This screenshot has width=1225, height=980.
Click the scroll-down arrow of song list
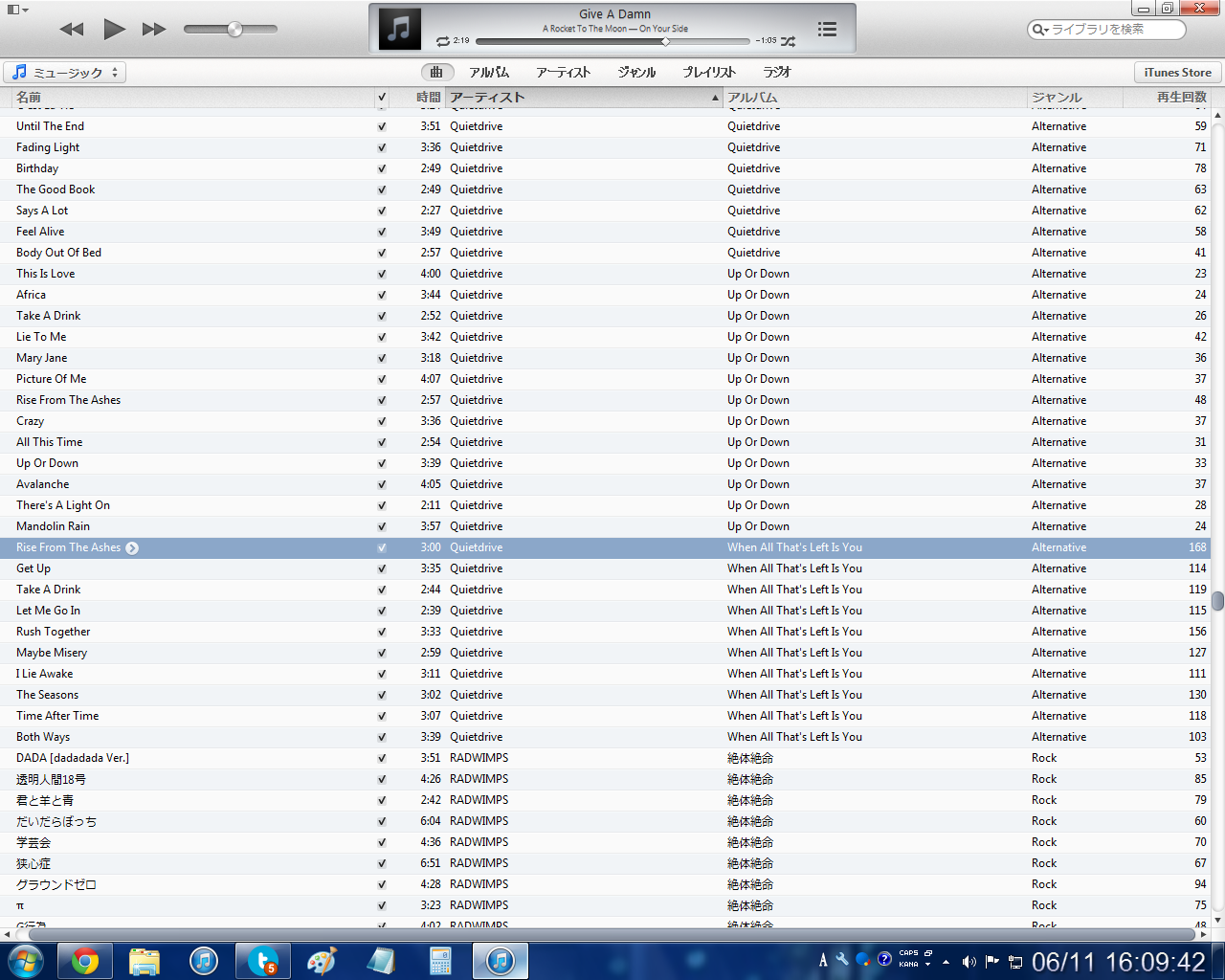click(x=1217, y=920)
